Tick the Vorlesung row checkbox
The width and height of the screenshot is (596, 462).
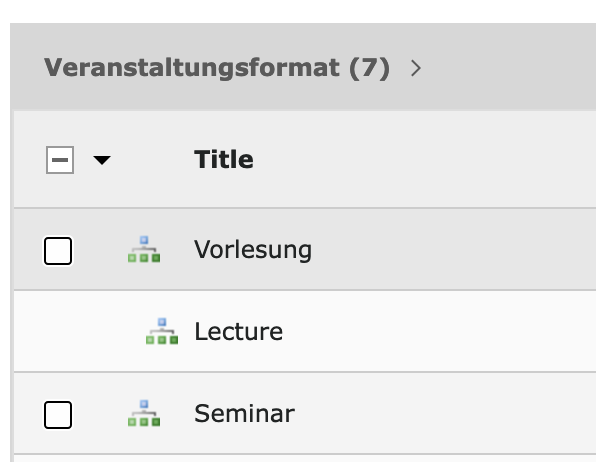pyautogui.click(x=58, y=251)
